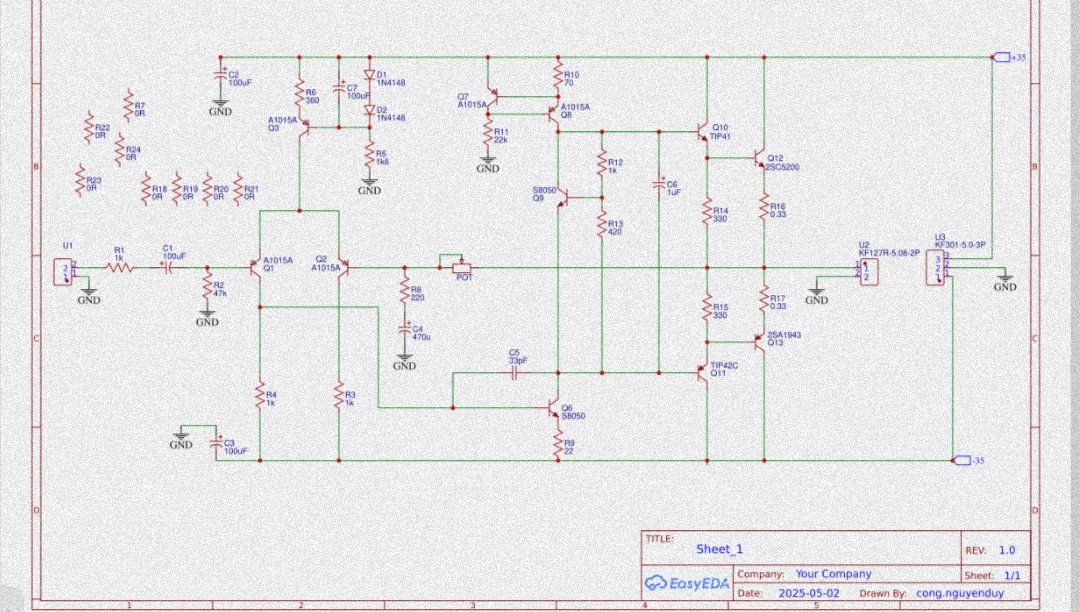
Task: Select feedback resistor R8 220
Action: click(405, 291)
